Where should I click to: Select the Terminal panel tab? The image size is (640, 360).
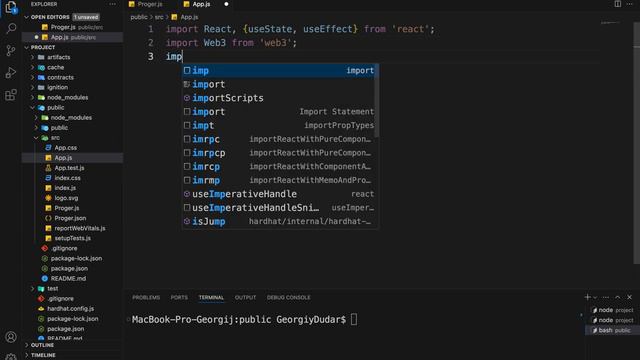(211, 298)
